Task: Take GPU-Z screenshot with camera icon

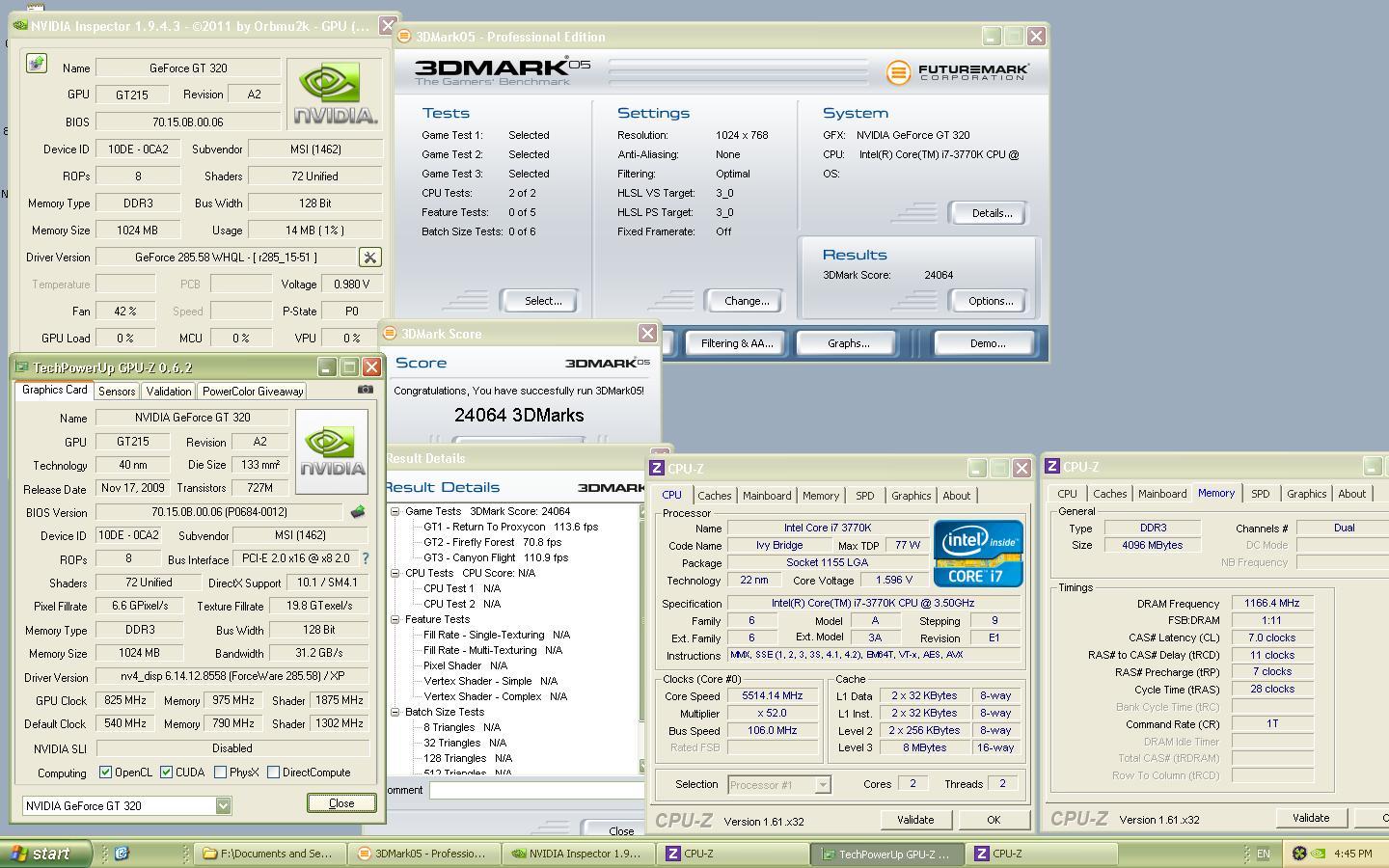Action: coord(365,390)
